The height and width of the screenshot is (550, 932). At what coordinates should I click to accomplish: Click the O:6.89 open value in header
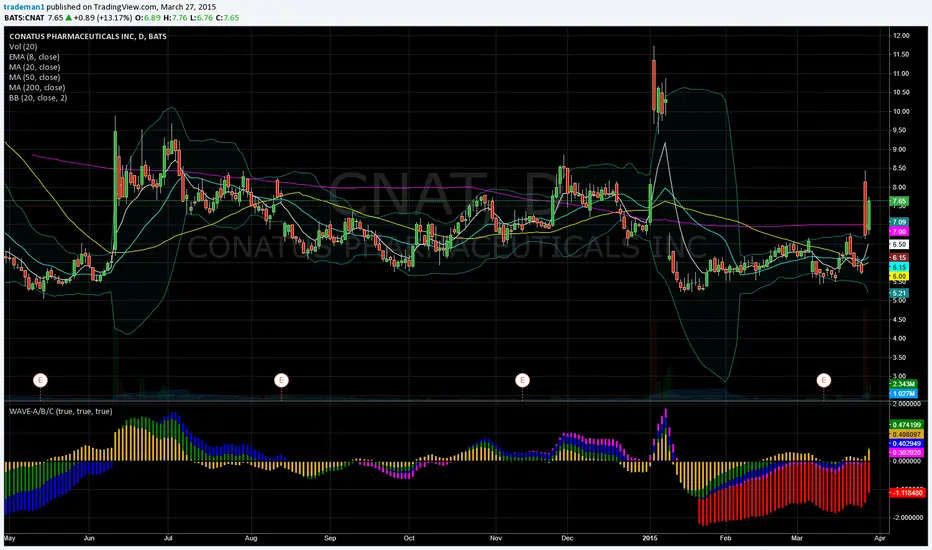click(x=149, y=18)
